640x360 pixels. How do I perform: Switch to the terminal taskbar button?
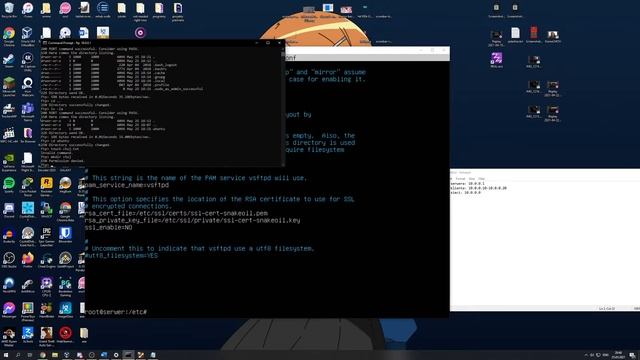pyautogui.click(x=128, y=355)
